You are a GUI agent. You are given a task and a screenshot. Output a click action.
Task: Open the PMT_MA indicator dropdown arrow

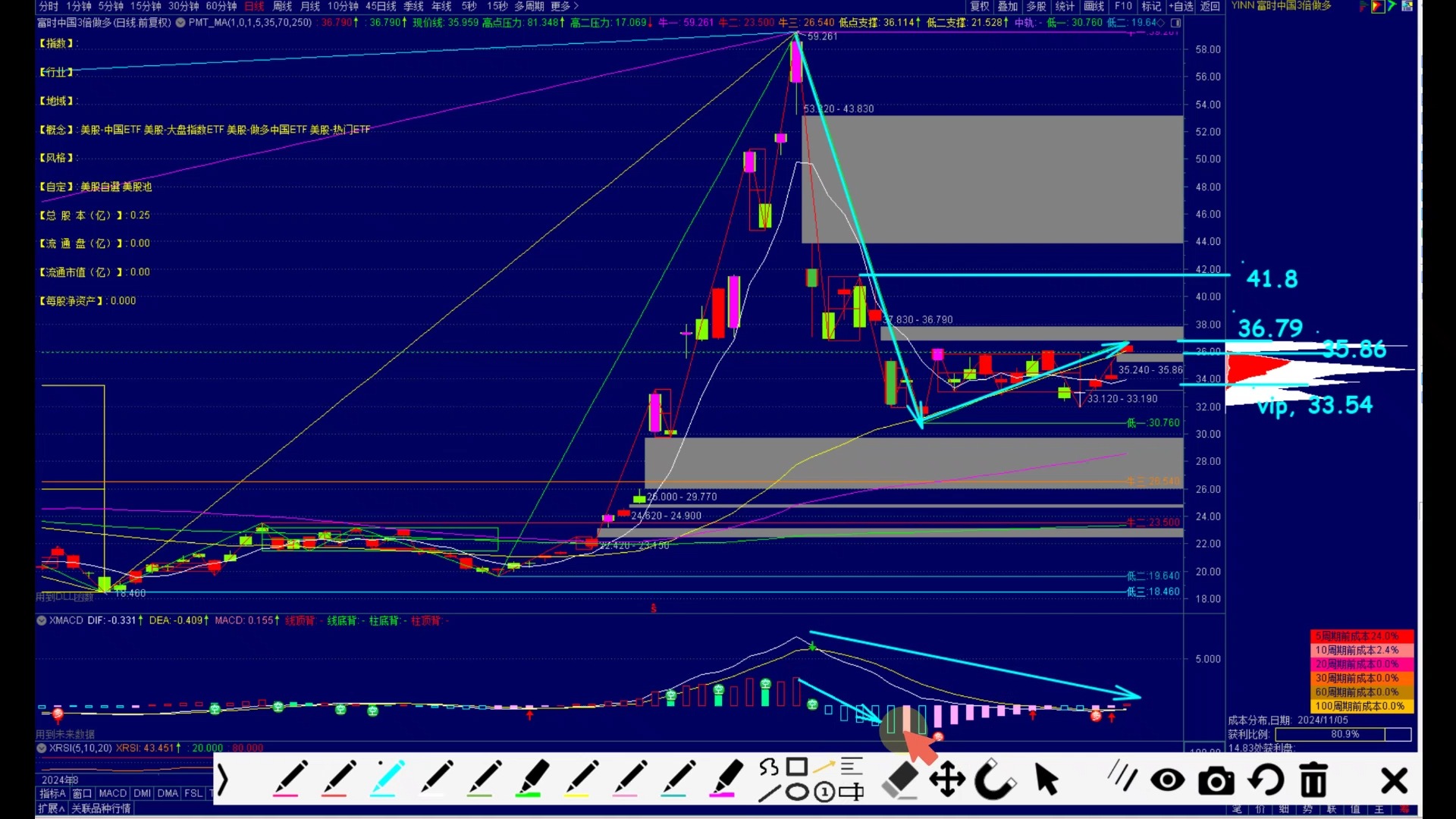[180, 23]
